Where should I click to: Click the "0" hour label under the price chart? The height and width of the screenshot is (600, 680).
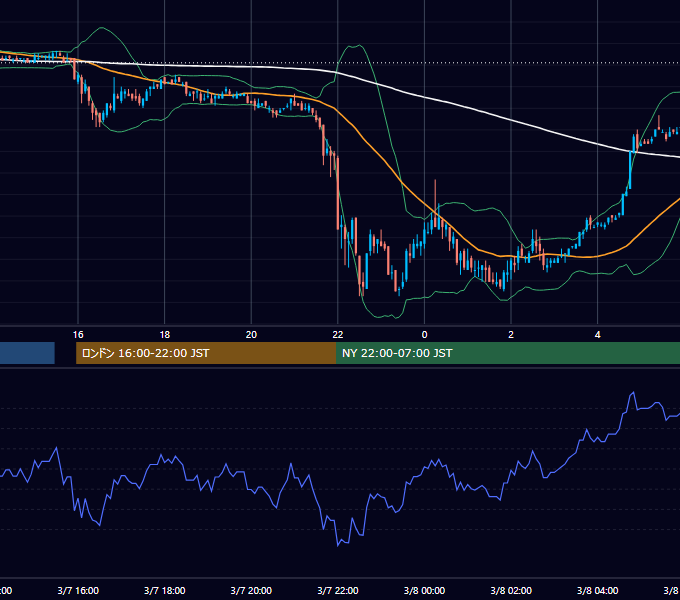click(x=425, y=335)
